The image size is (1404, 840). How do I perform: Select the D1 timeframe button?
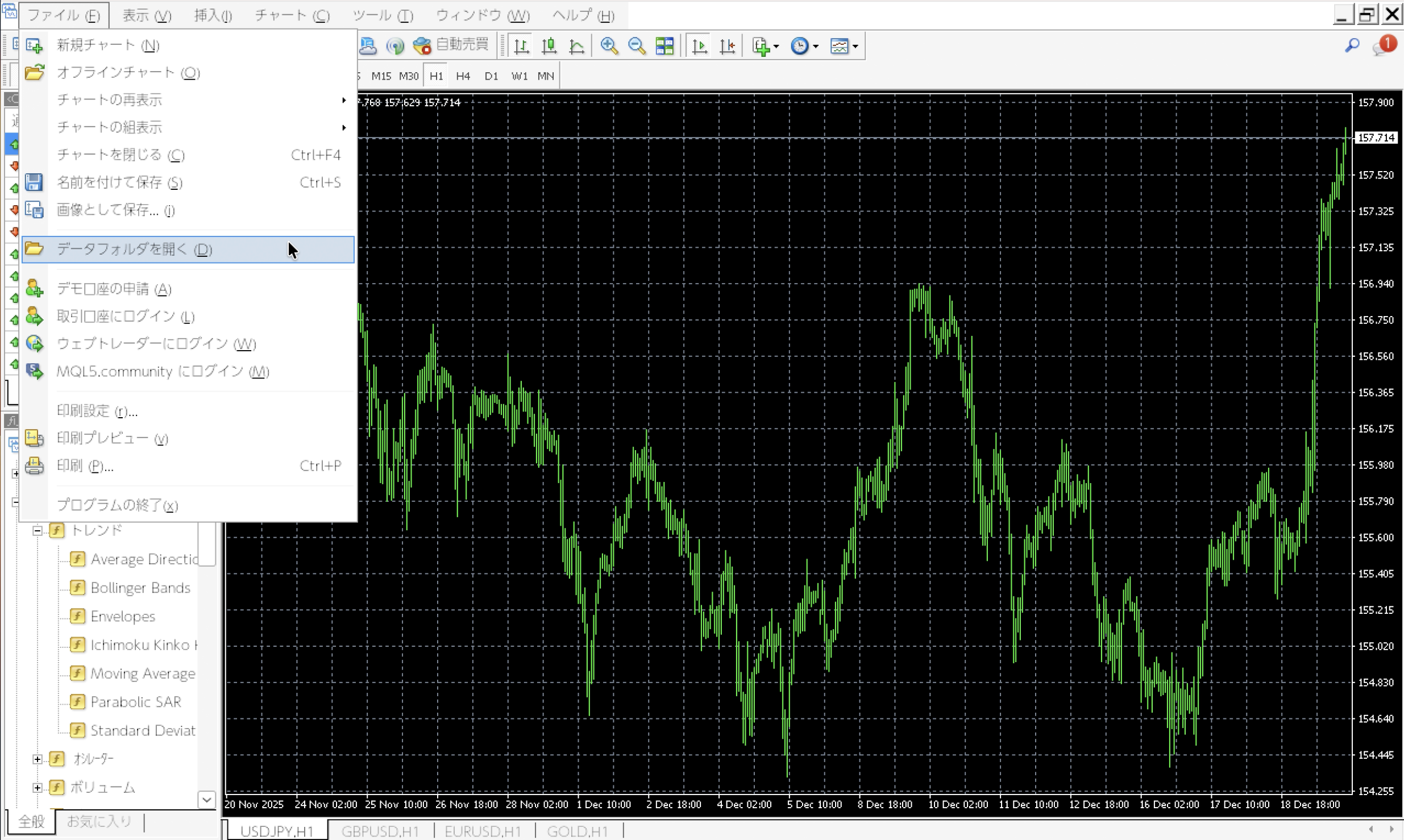491,76
